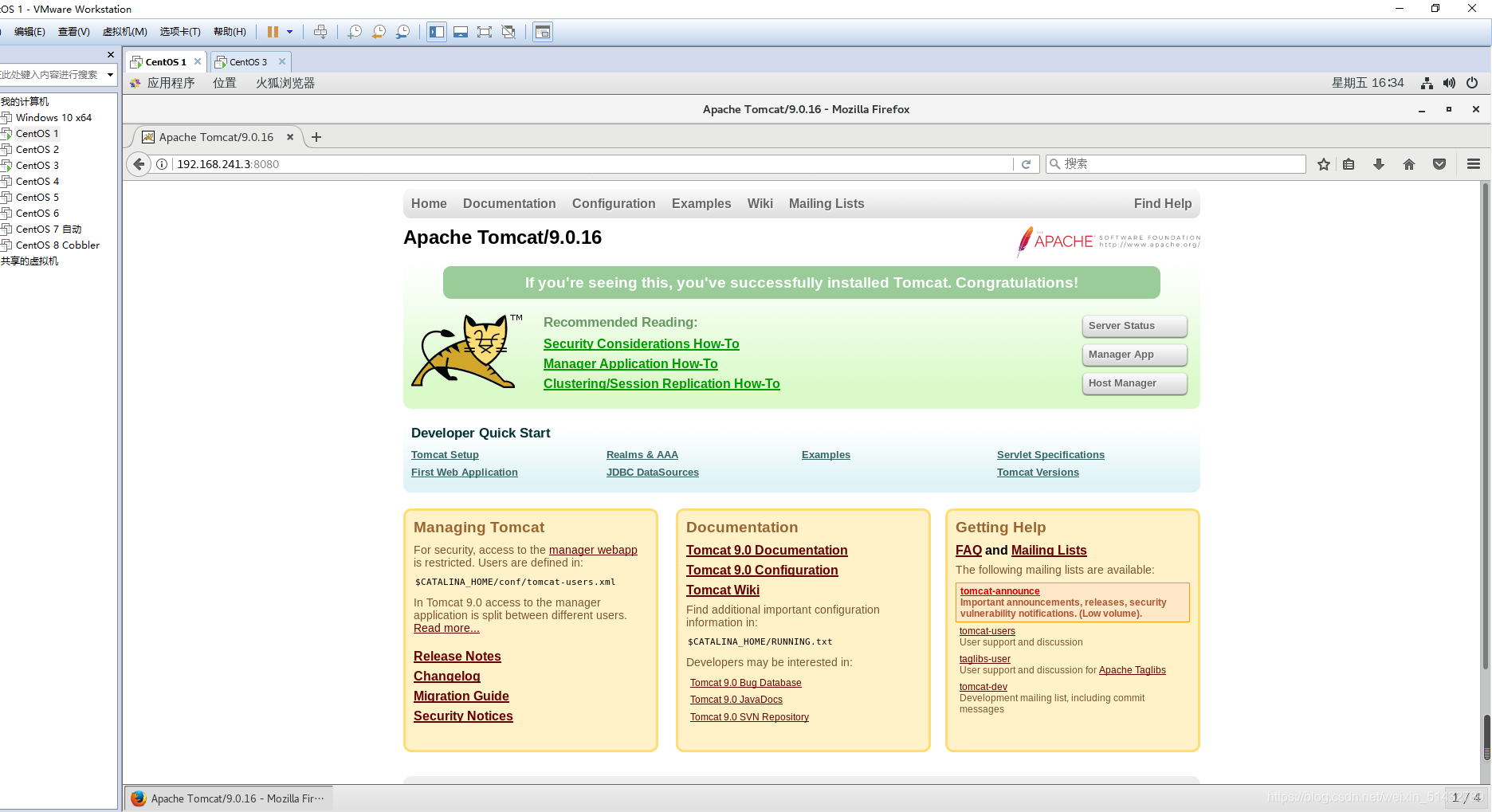Viewport: 1492px width, 812px height.
Task: Send Ctrl+Alt+Del to the virtual machine
Action: (320, 32)
